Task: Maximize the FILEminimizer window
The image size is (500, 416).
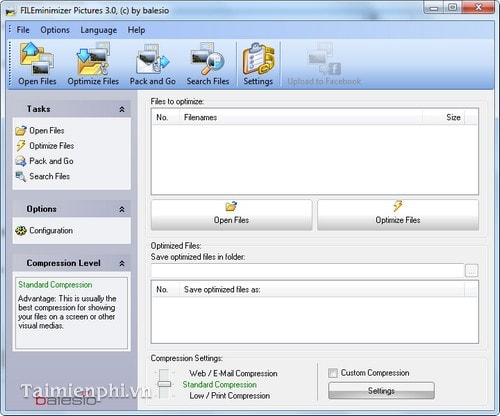Action: [453, 8]
